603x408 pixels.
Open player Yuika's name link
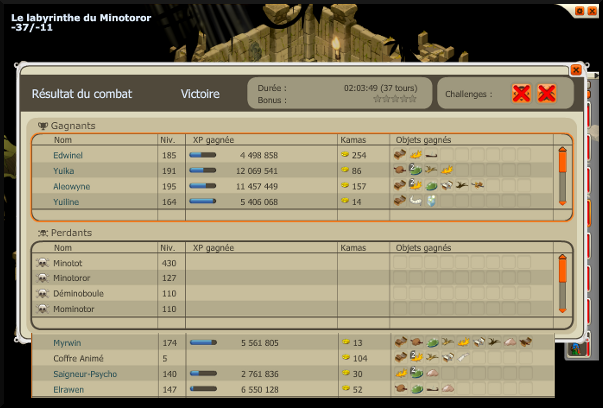[63, 171]
